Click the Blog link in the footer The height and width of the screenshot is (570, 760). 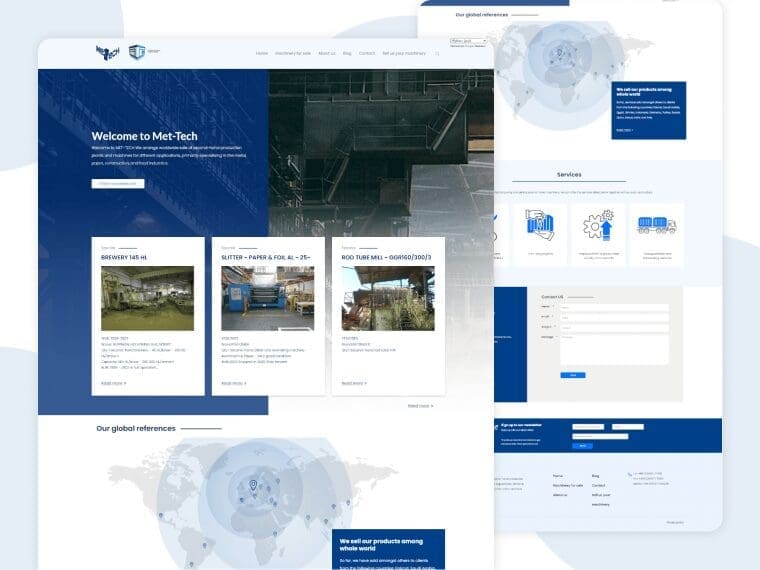[595, 476]
